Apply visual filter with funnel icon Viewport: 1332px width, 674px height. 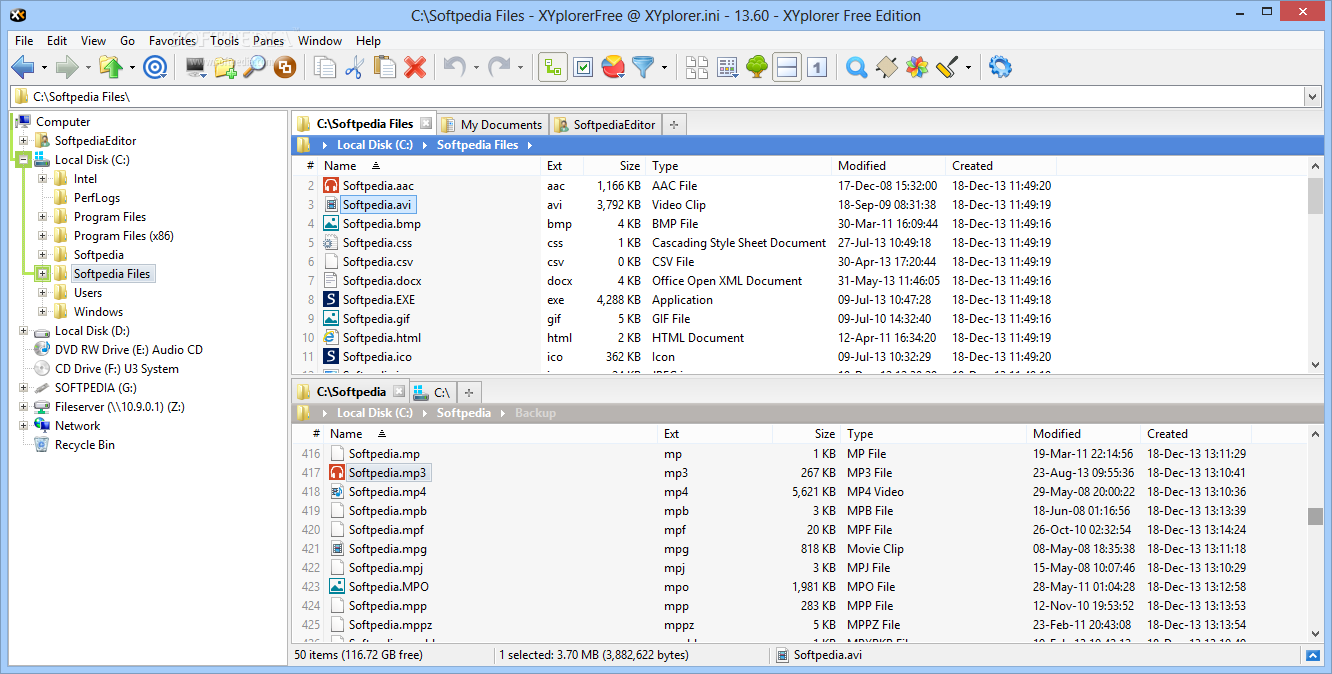[x=642, y=67]
